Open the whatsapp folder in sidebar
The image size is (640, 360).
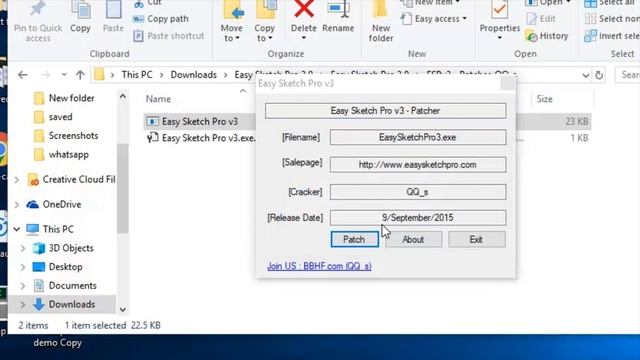[x=69, y=155]
